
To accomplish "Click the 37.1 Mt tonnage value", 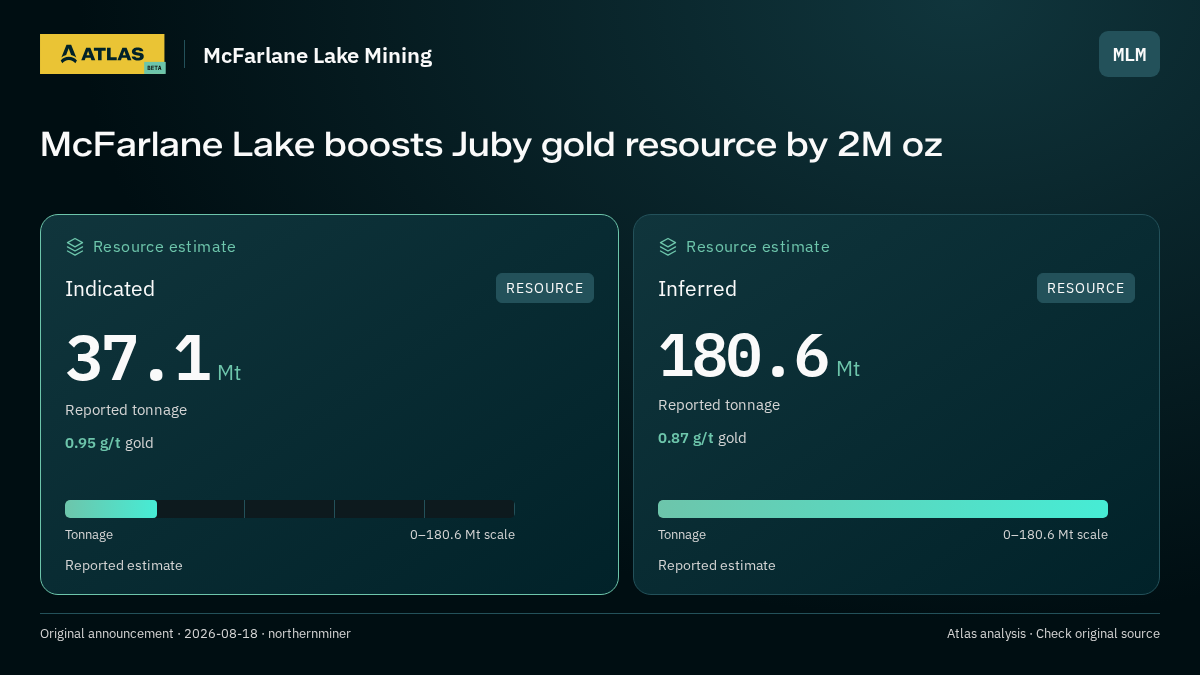I will click(153, 359).
